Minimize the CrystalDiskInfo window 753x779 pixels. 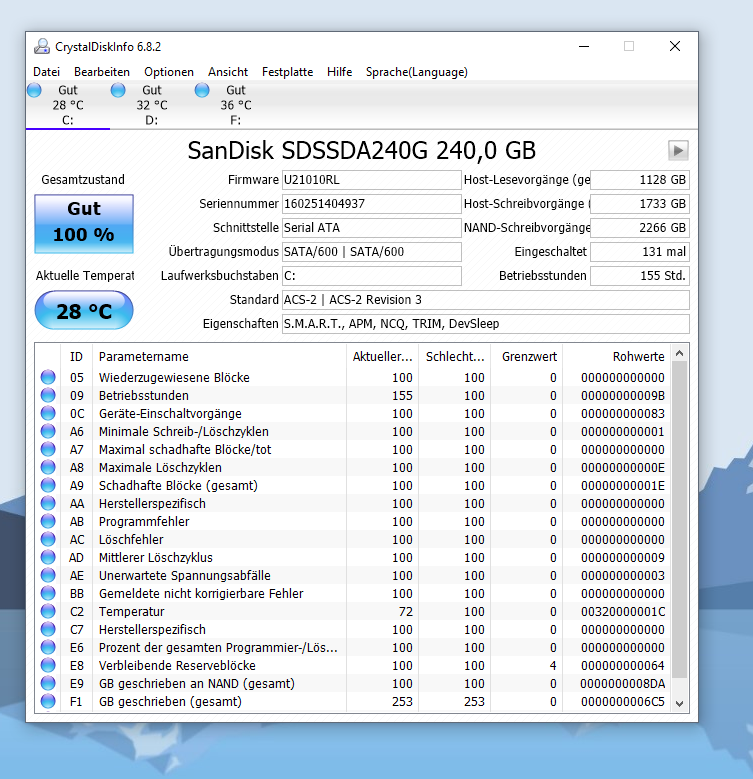[584, 47]
